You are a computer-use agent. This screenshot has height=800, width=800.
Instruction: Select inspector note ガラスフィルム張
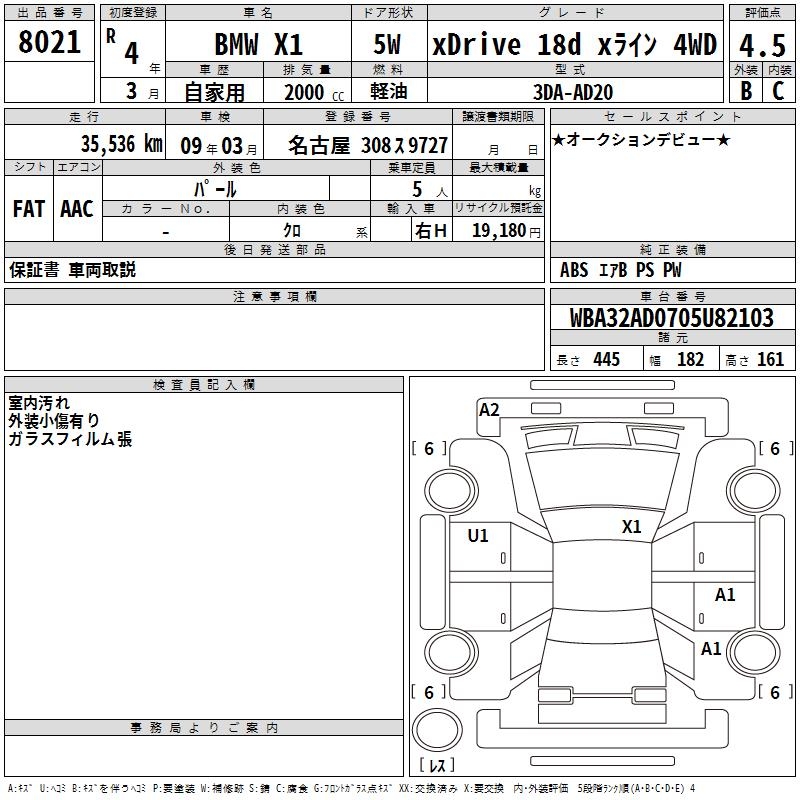tap(70, 439)
